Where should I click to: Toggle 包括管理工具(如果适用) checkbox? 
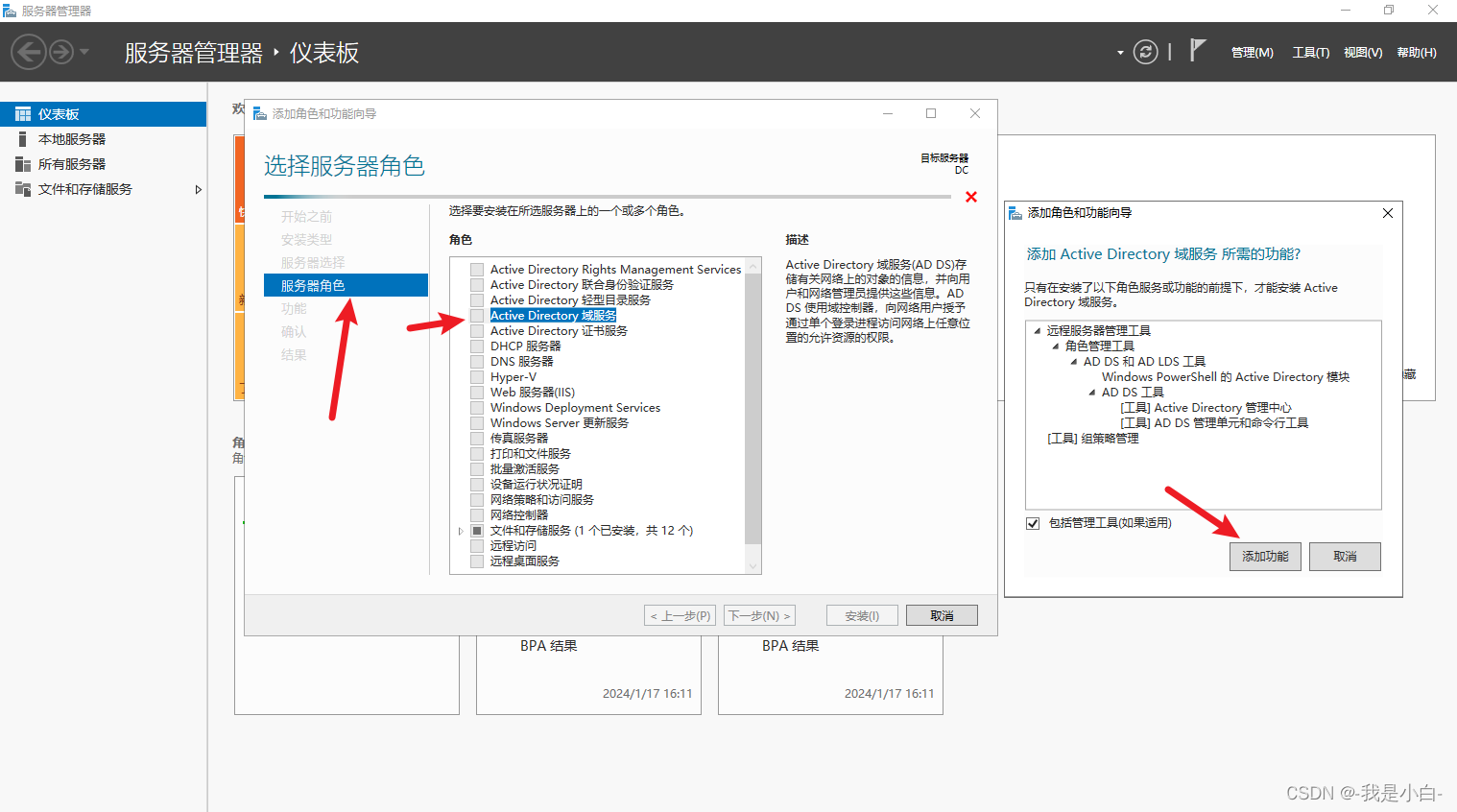click(1033, 523)
